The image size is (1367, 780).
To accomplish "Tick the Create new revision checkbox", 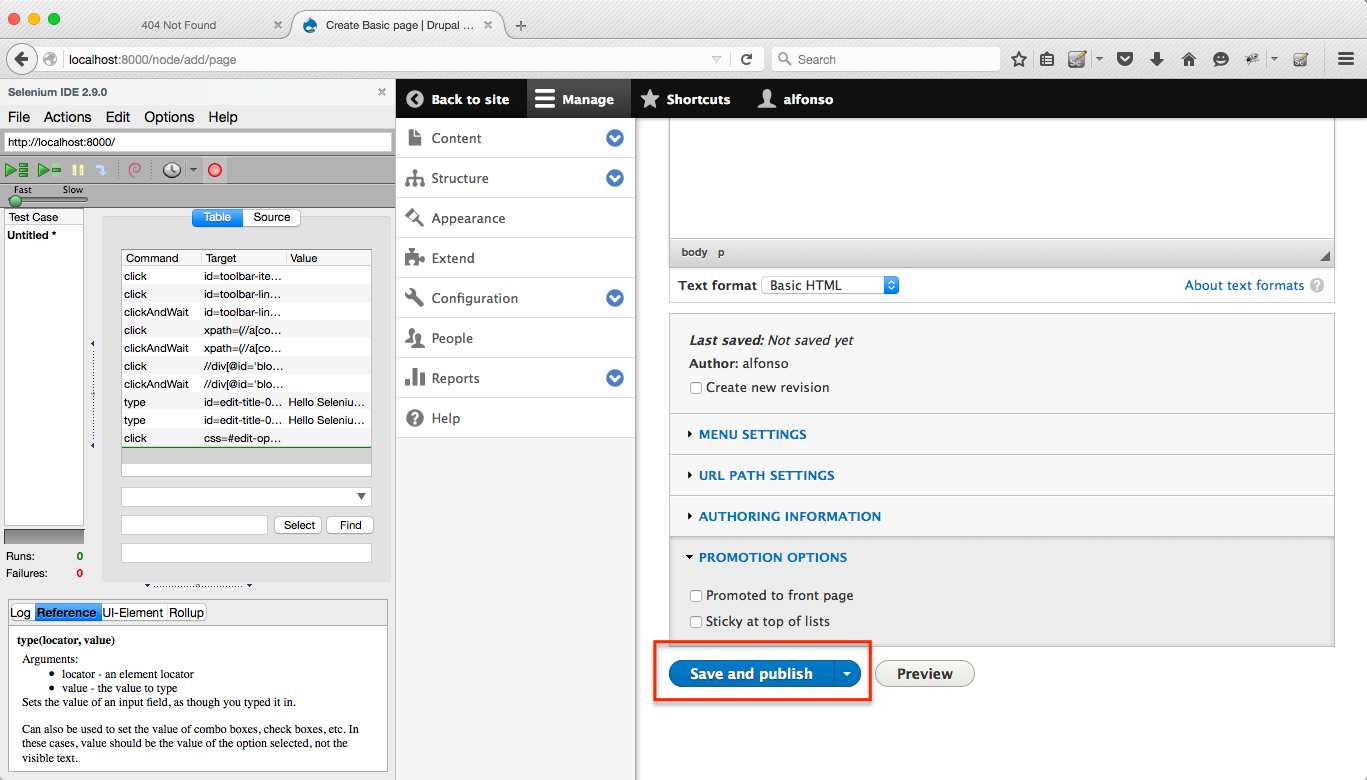I will coord(696,388).
